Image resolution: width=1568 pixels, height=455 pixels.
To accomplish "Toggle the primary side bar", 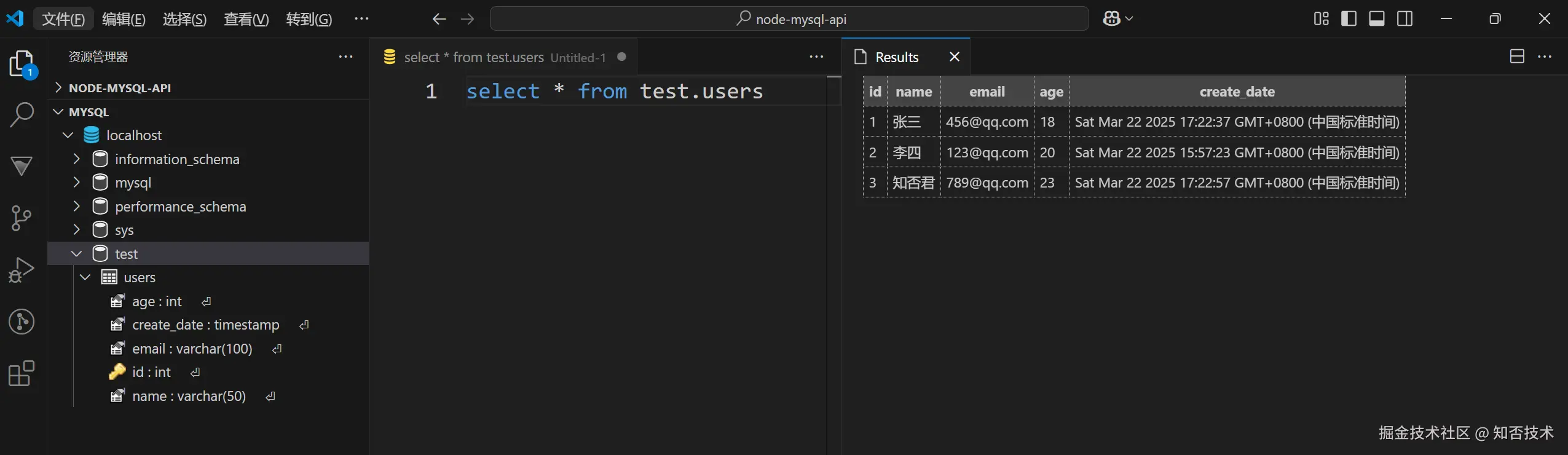I will [x=1349, y=19].
